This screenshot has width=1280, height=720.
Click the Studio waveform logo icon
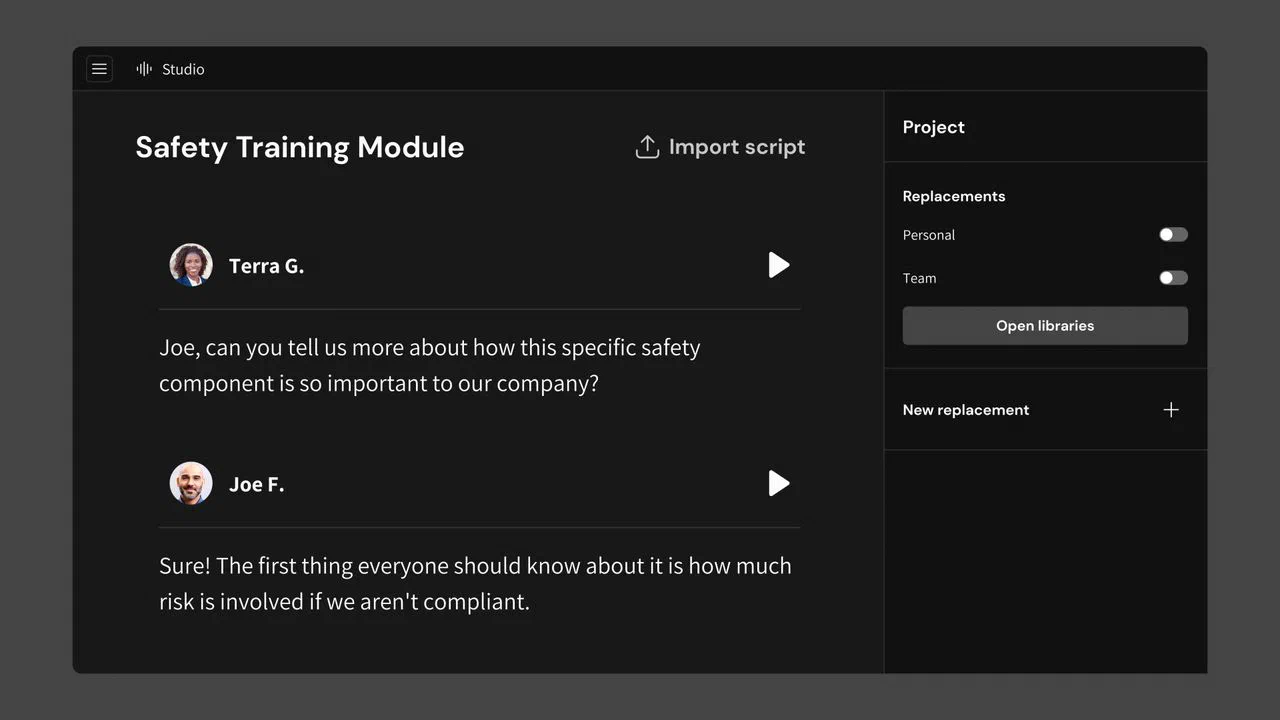coord(144,69)
